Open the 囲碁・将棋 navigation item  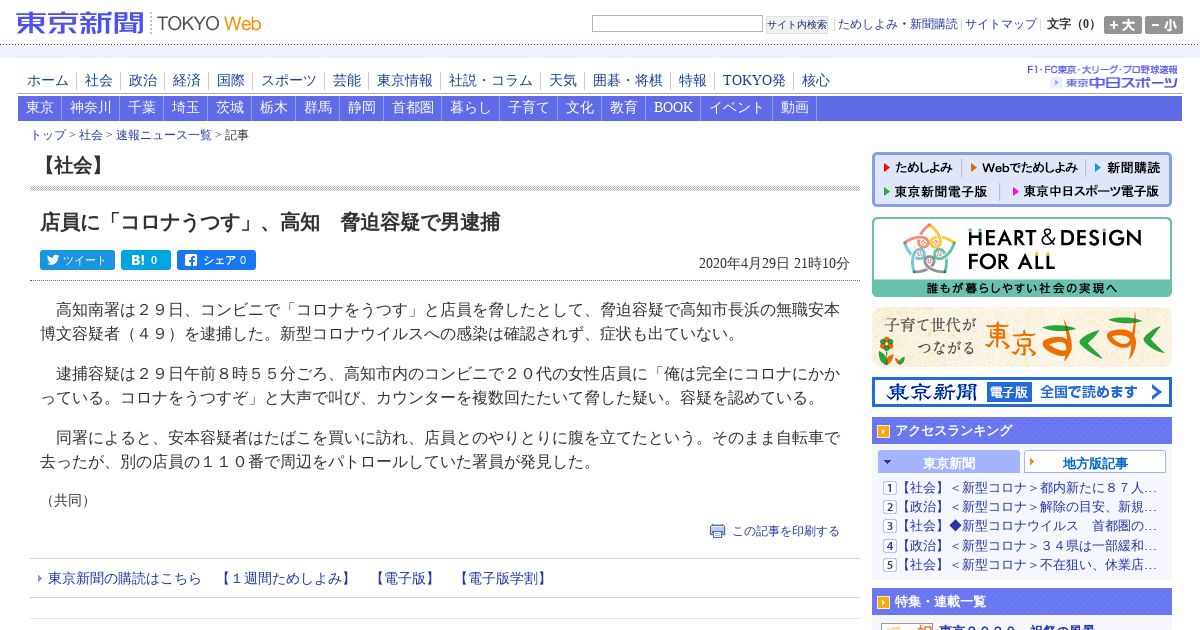[628, 81]
